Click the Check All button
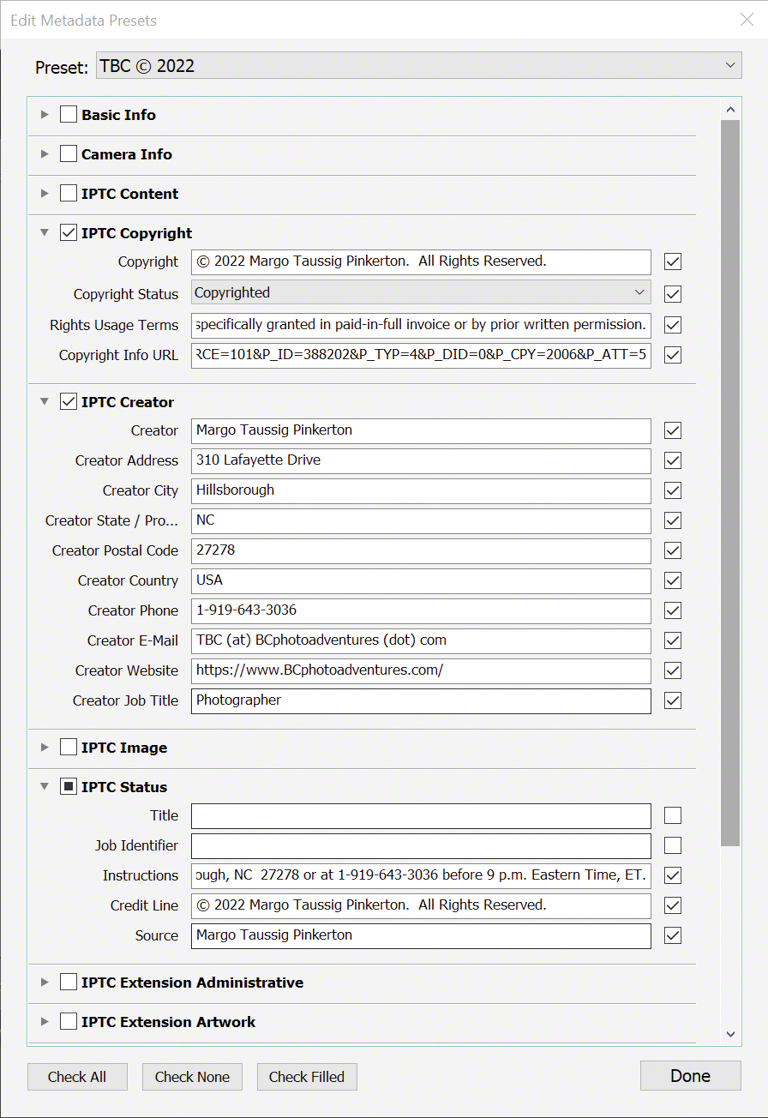Screen dimensions: 768x1118 coord(77,1077)
